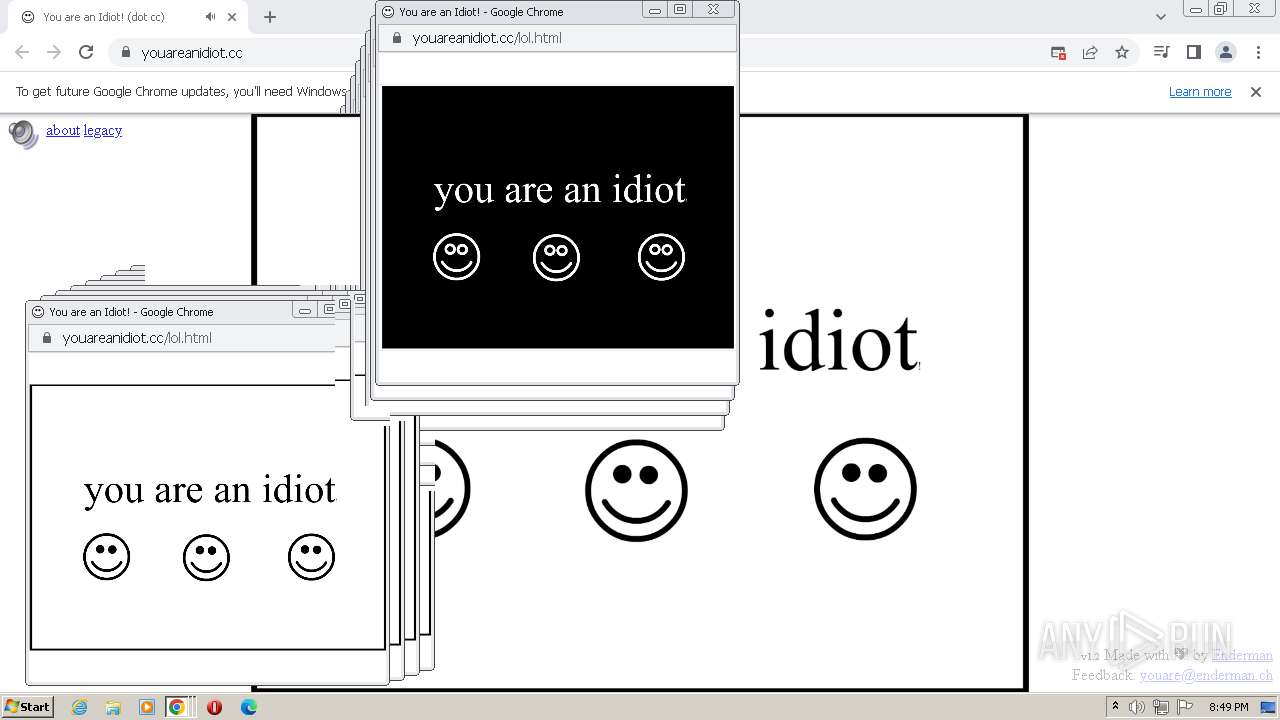1280x720 pixels.
Task: Click the right smiley in the black popup
Action: [x=661, y=257]
